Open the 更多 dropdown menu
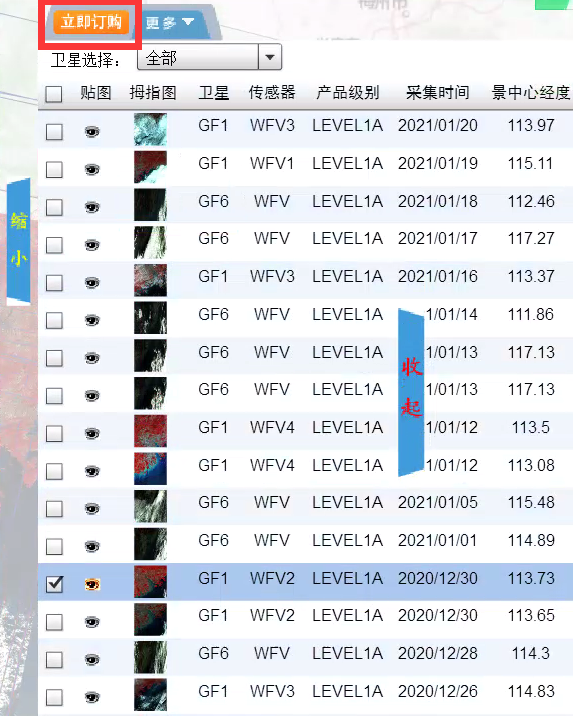 click(x=170, y=22)
